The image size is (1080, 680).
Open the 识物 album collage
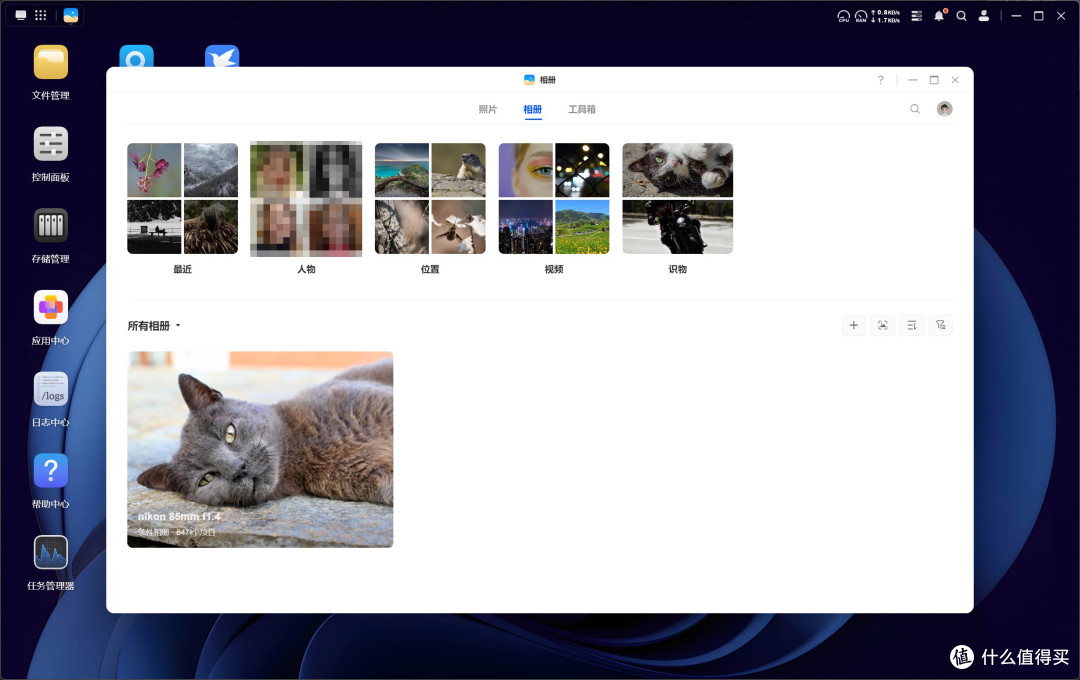[678, 198]
